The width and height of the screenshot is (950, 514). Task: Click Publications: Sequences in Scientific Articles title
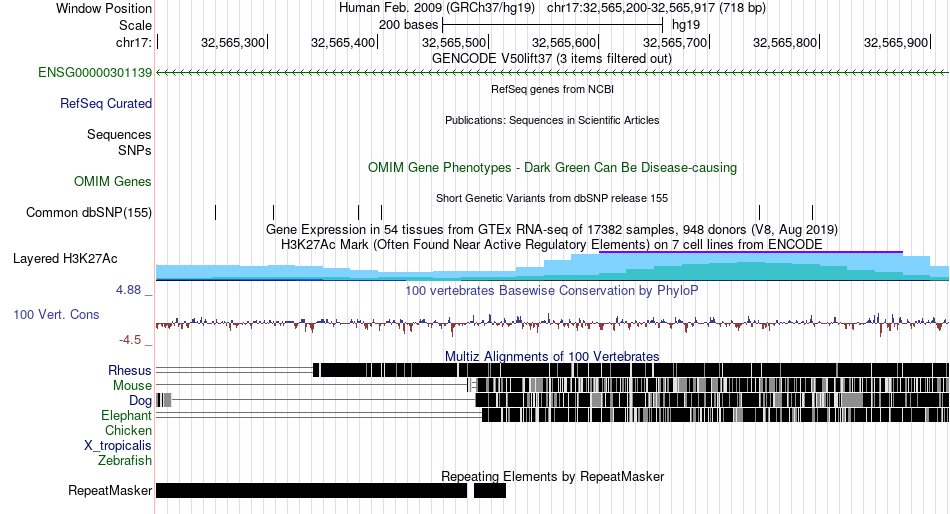point(552,120)
